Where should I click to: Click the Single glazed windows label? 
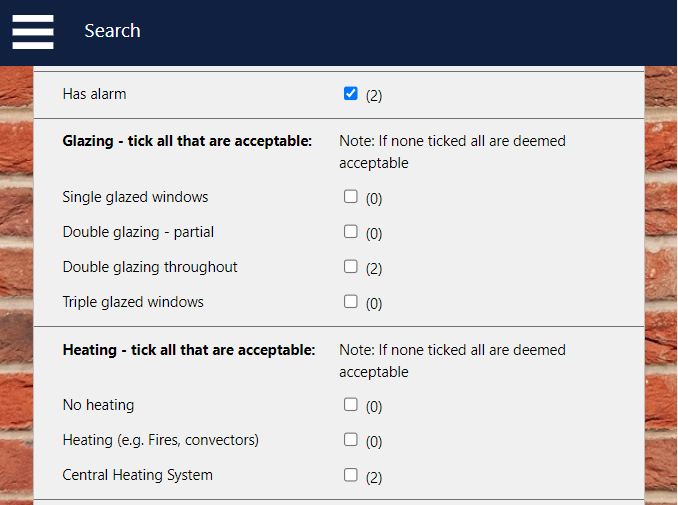point(135,197)
